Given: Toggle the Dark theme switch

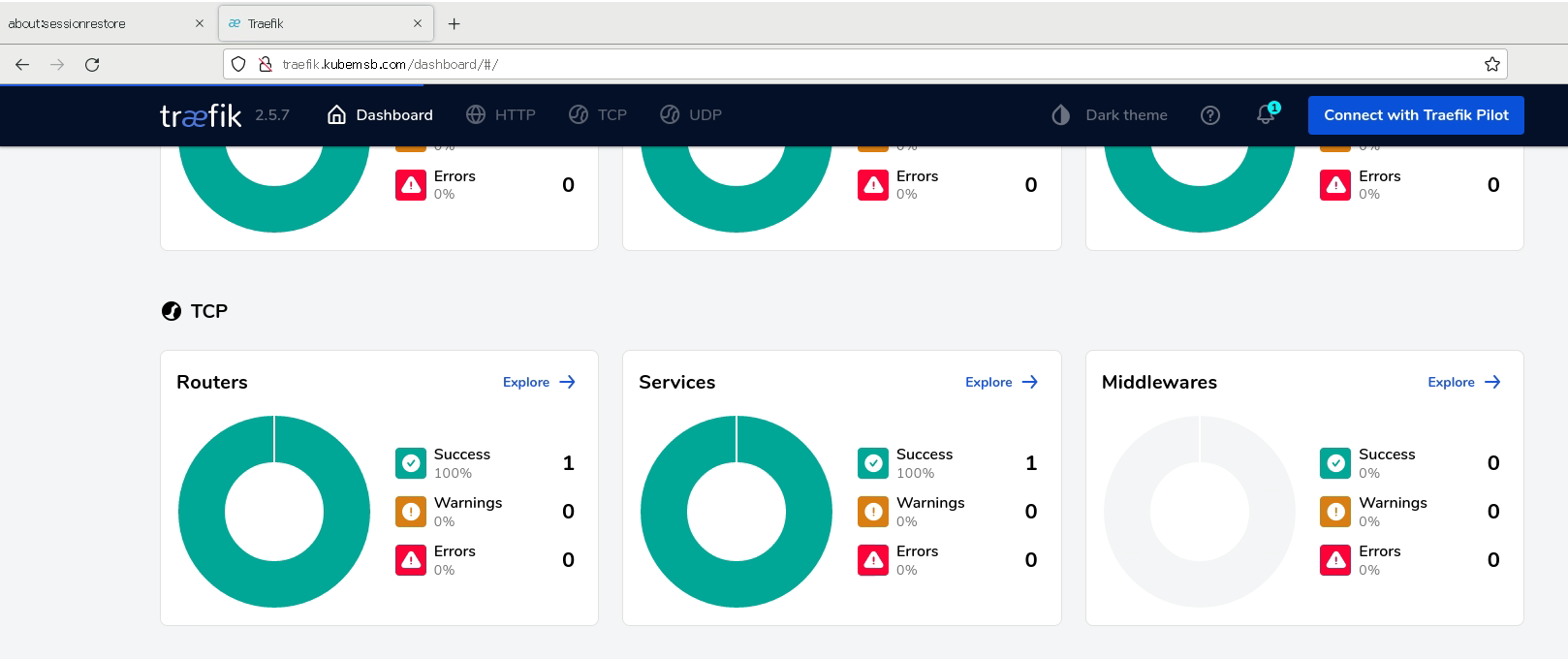Looking at the screenshot, I should tap(1110, 115).
